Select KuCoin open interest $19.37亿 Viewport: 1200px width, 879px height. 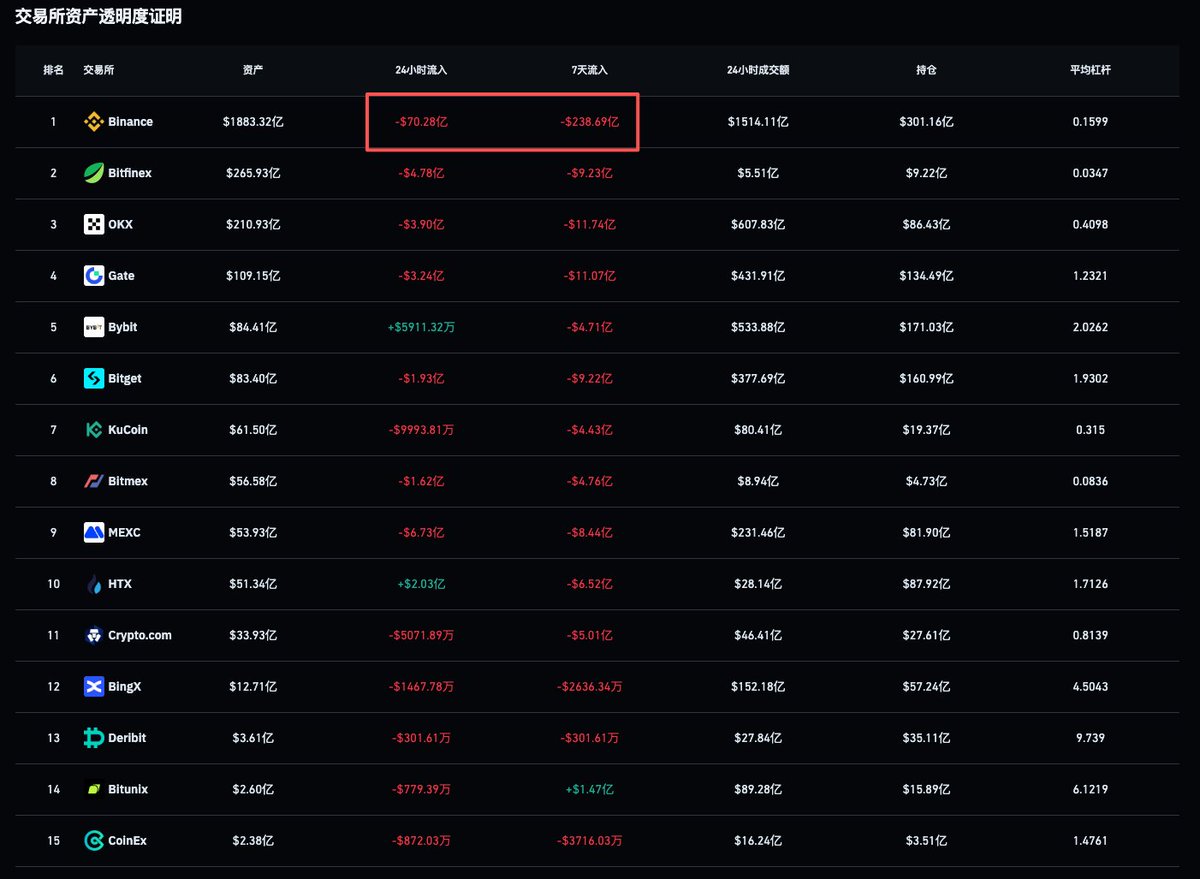pos(926,430)
